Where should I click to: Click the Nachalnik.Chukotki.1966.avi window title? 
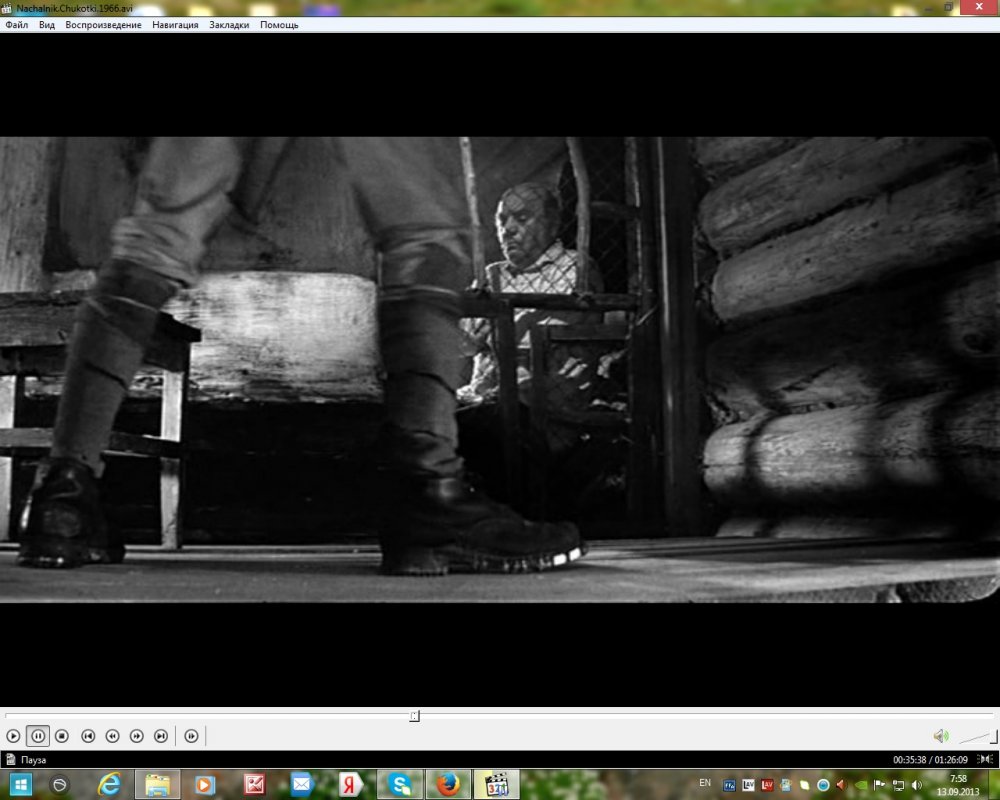click(x=75, y=8)
